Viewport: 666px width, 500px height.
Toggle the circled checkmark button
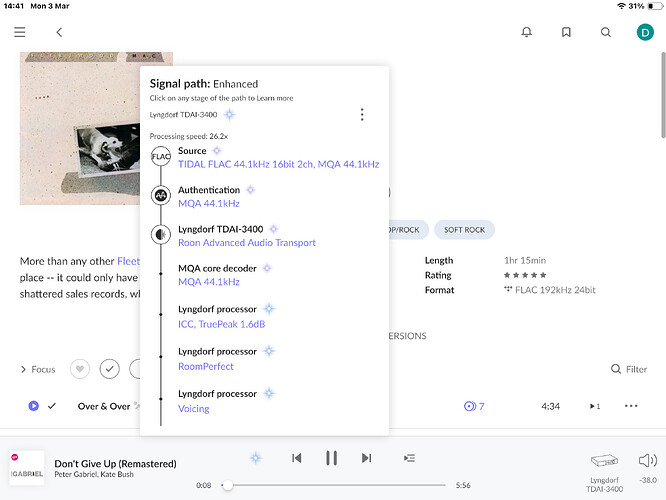click(x=110, y=369)
